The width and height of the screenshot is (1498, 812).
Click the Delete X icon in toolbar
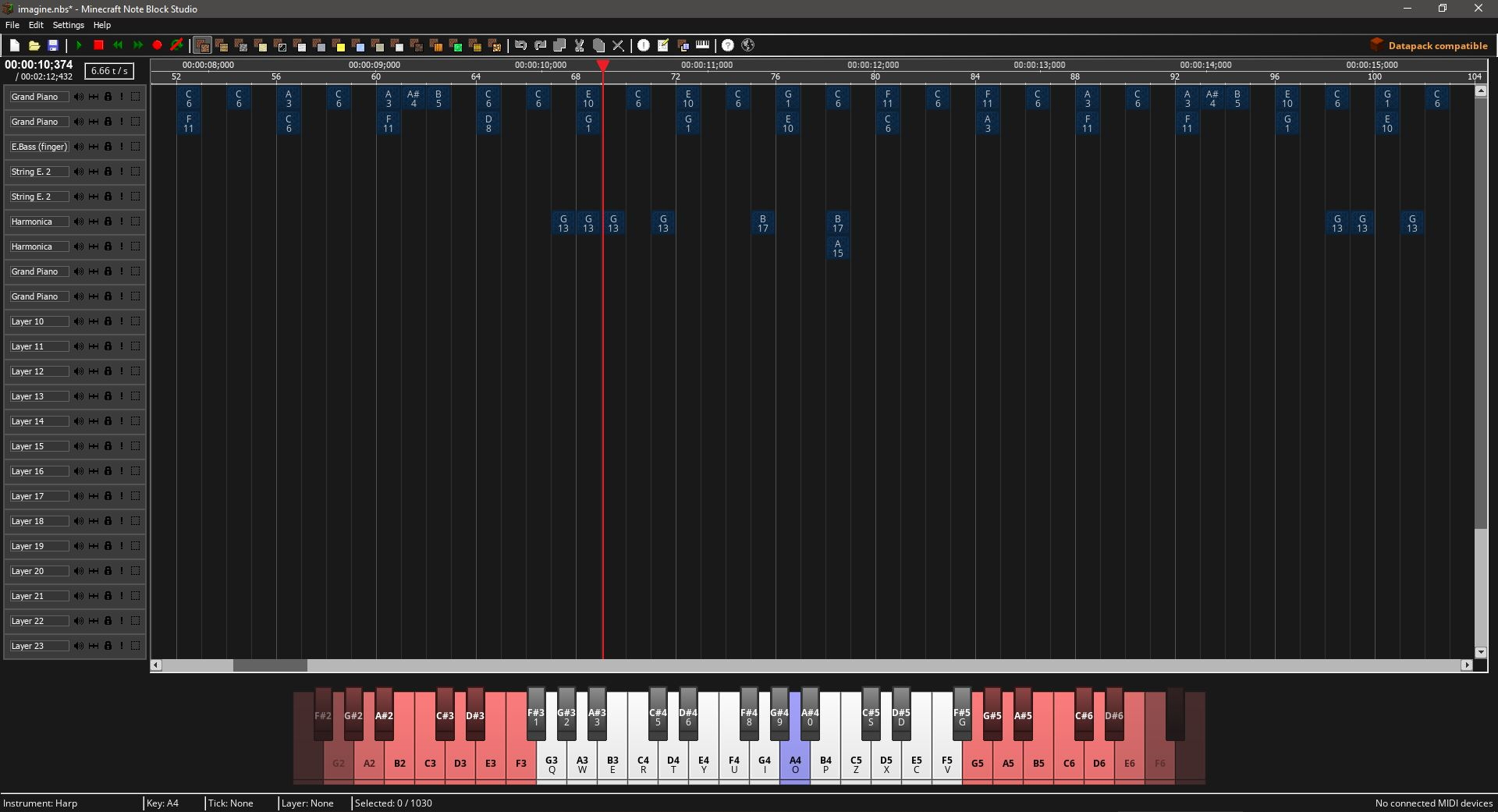pyautogui.click(x=618, y=45)
